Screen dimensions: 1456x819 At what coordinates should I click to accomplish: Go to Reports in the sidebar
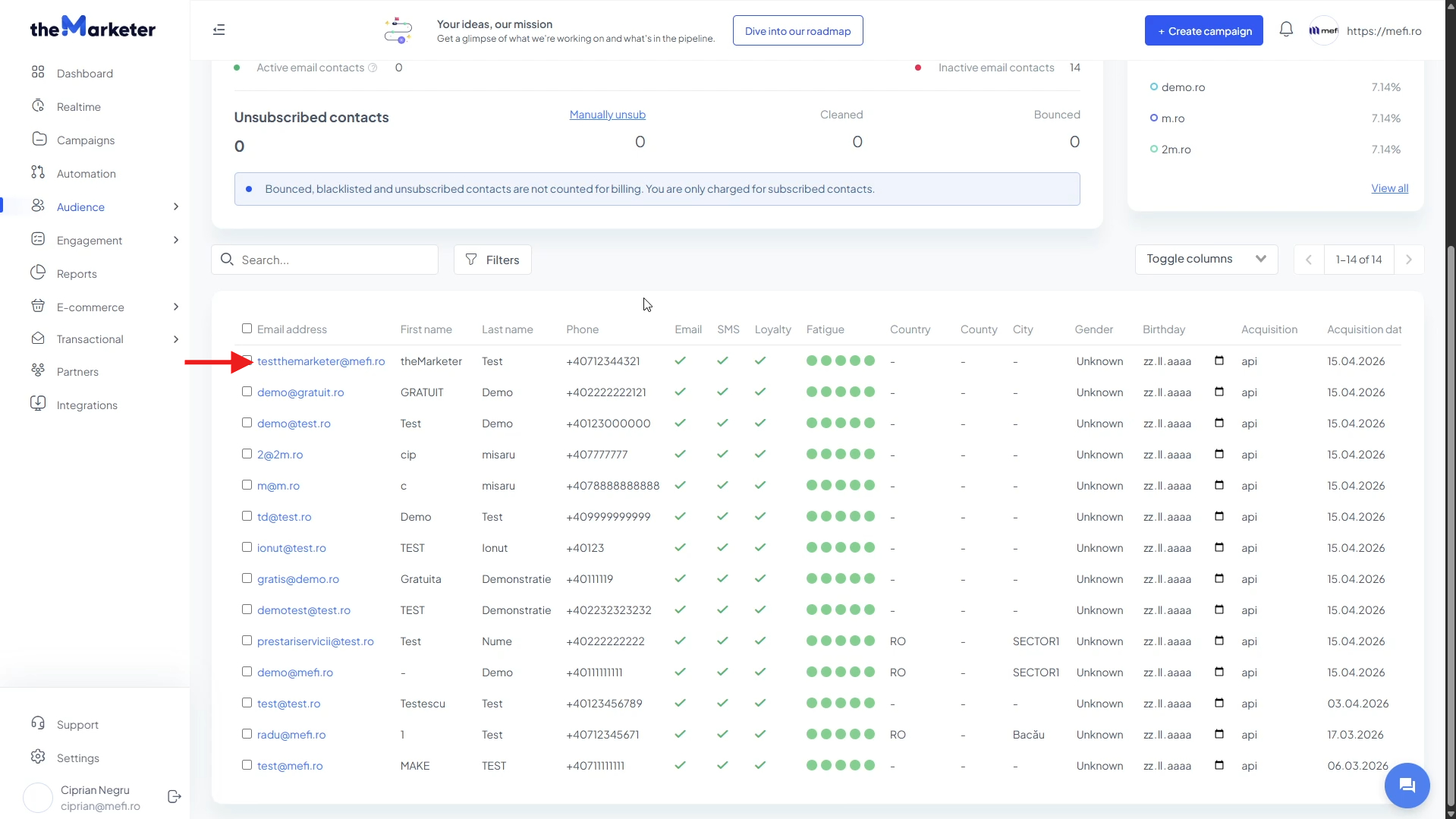pos(77,273)
